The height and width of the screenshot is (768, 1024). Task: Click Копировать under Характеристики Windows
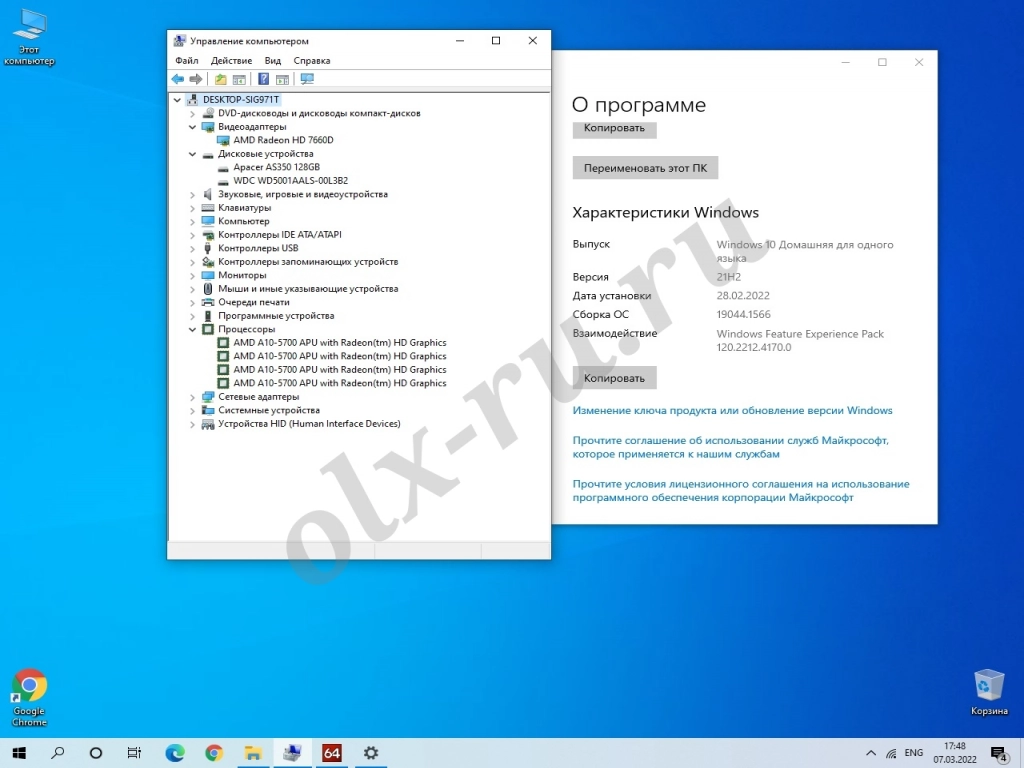tap(614, 377)
